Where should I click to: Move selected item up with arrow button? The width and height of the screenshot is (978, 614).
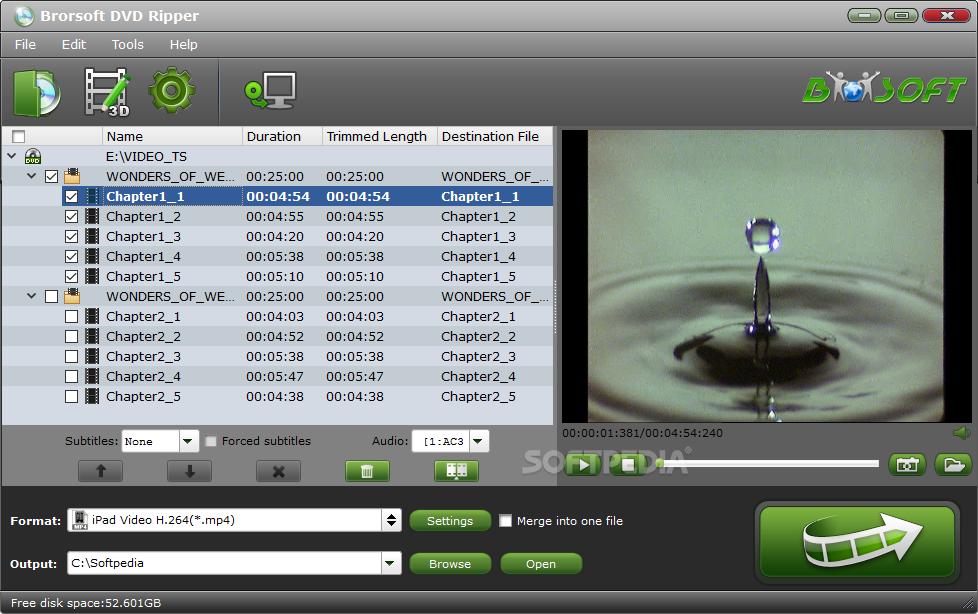coord(100,471)
